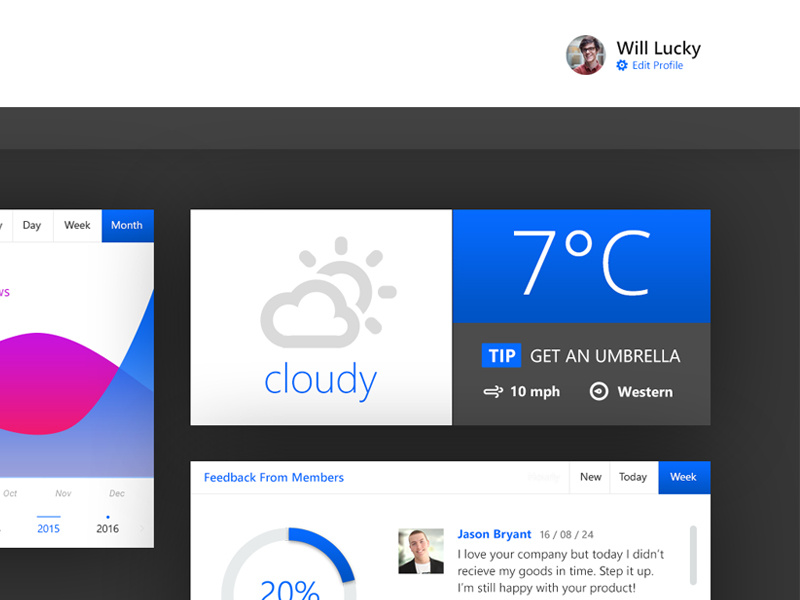This screenshot has width=800, height=600.
Task: Click the Western wind direction label
Action: 645,392
